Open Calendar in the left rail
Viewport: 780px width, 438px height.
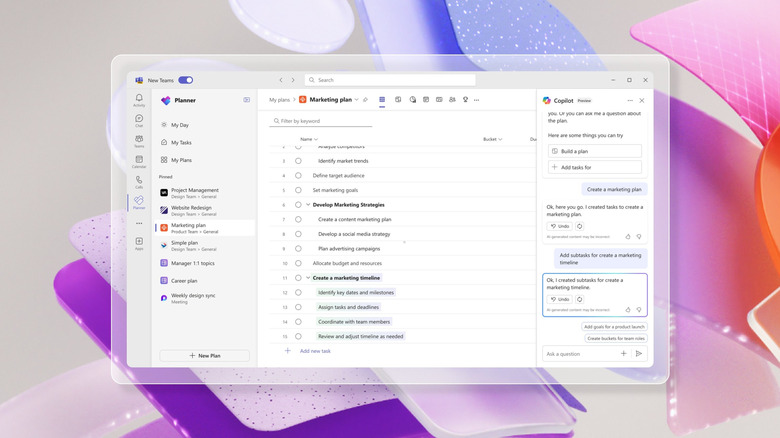click(139, 161)
